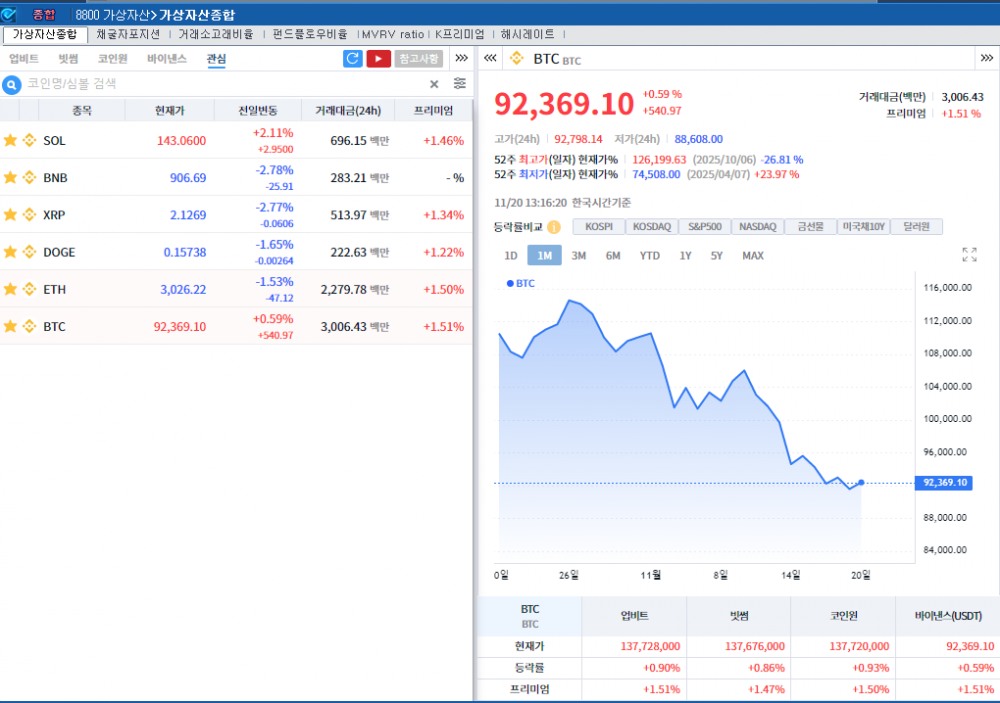Click the Binance BTC logo in the chart header
Viewport: 1000px width, 703px height.
point(516,58)
